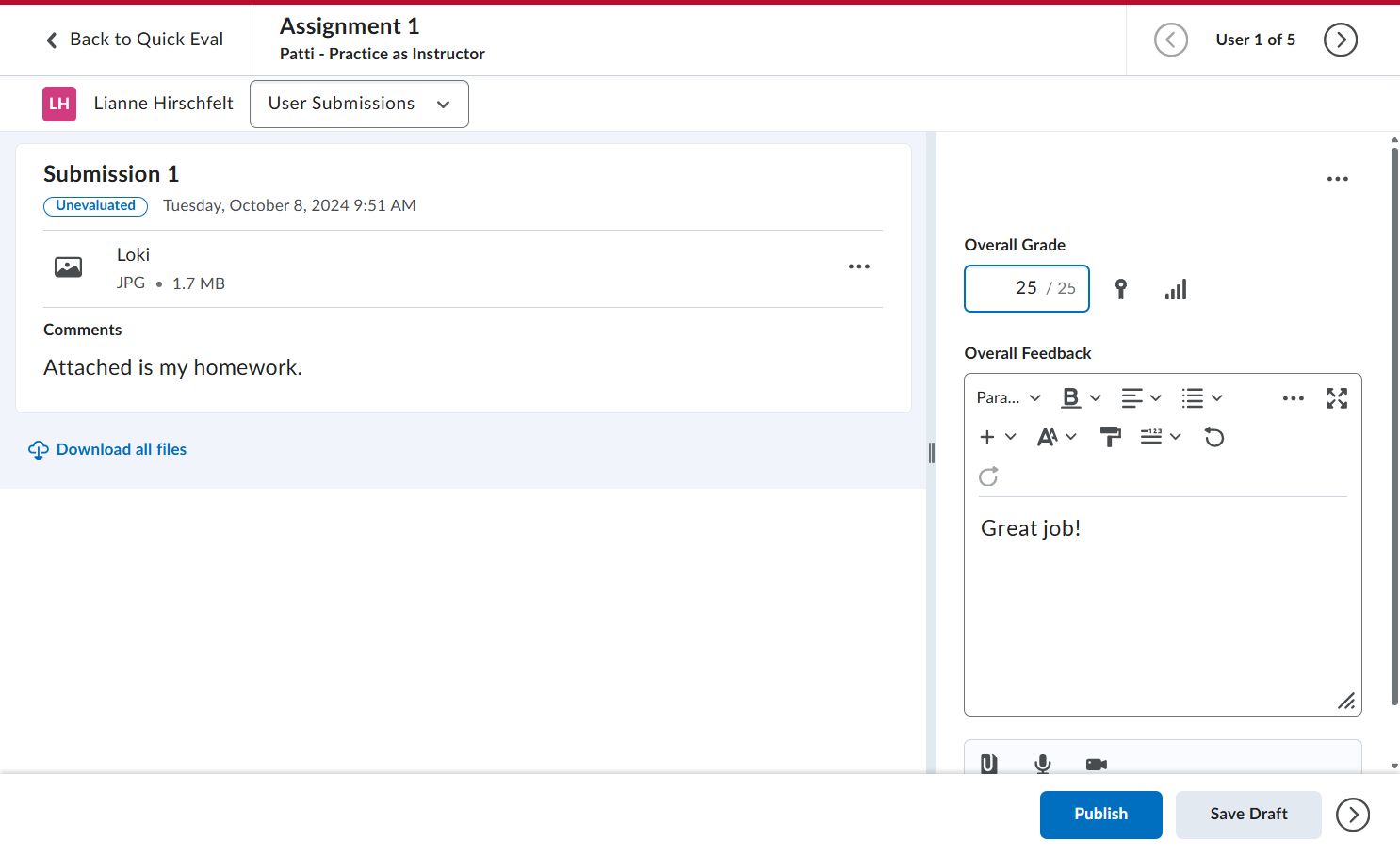Expand feedback editor to fullscreen

(1337, 398)
